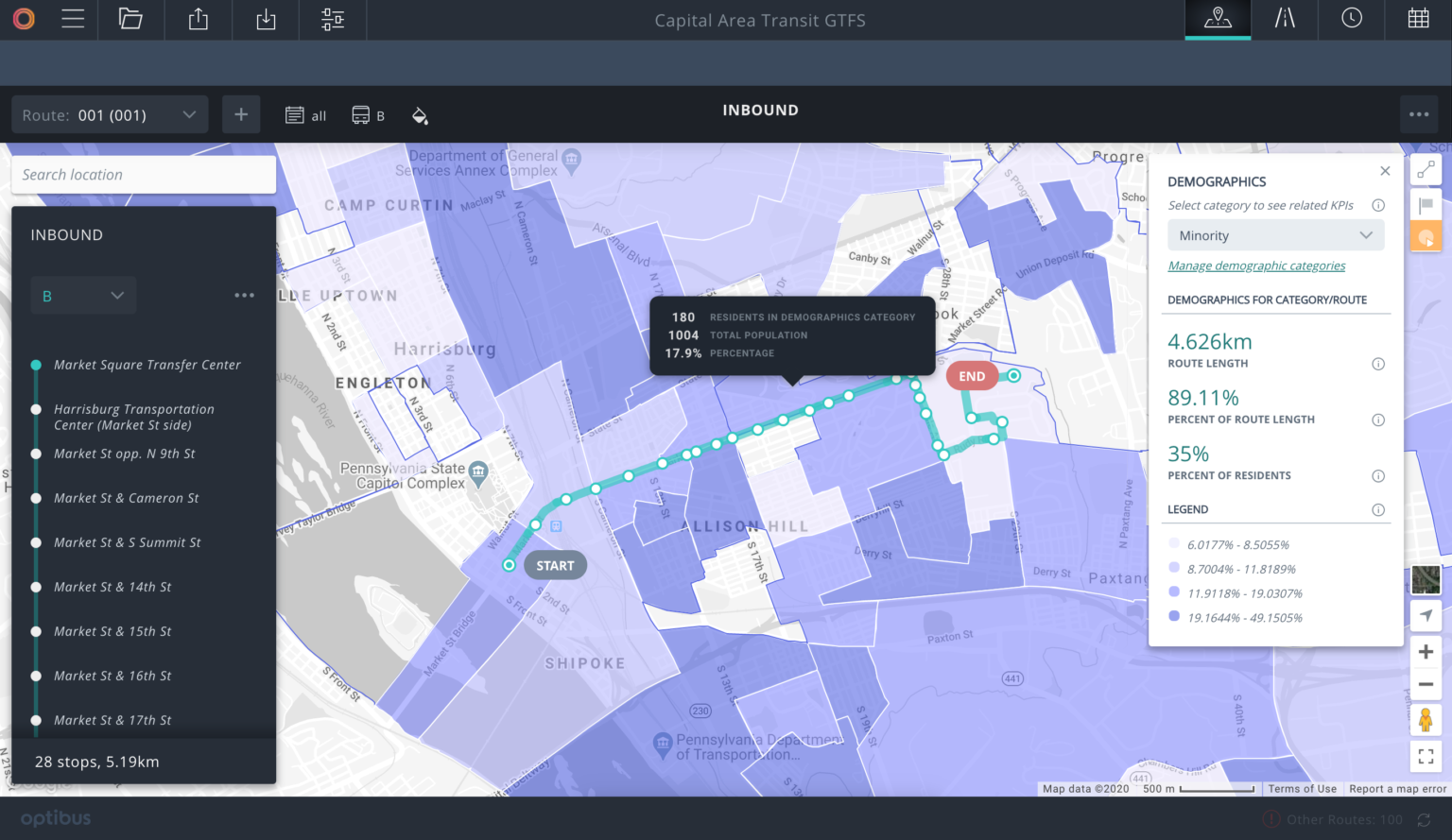The image size is (1452, 840).
Task: Open the route import/download tool
Action: pos(265,19)
